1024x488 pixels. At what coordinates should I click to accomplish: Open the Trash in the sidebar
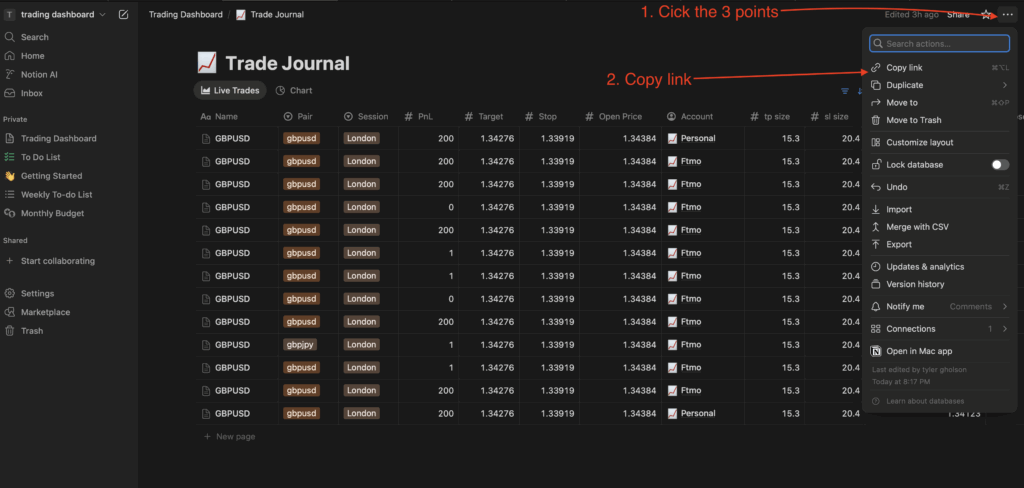[x=32, y=331]
